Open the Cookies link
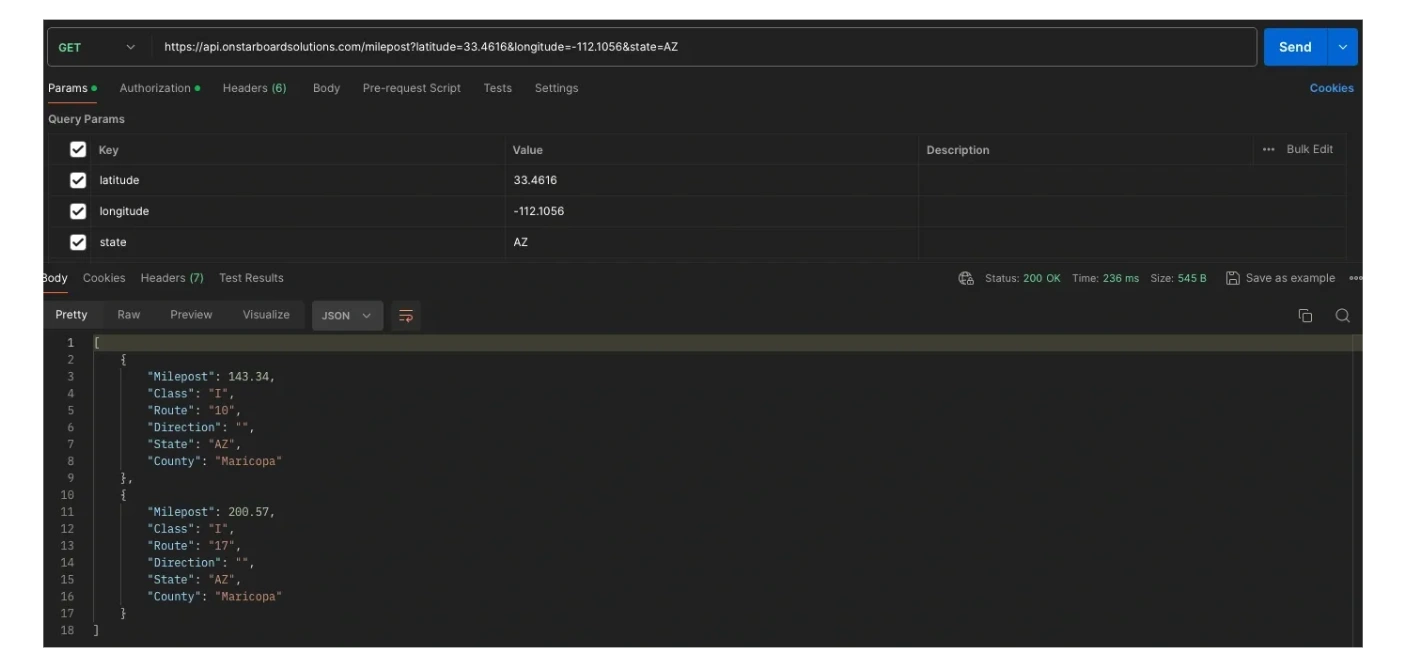The height and width of the screenshot is (668, 1404). click(x=1331, y=88)
